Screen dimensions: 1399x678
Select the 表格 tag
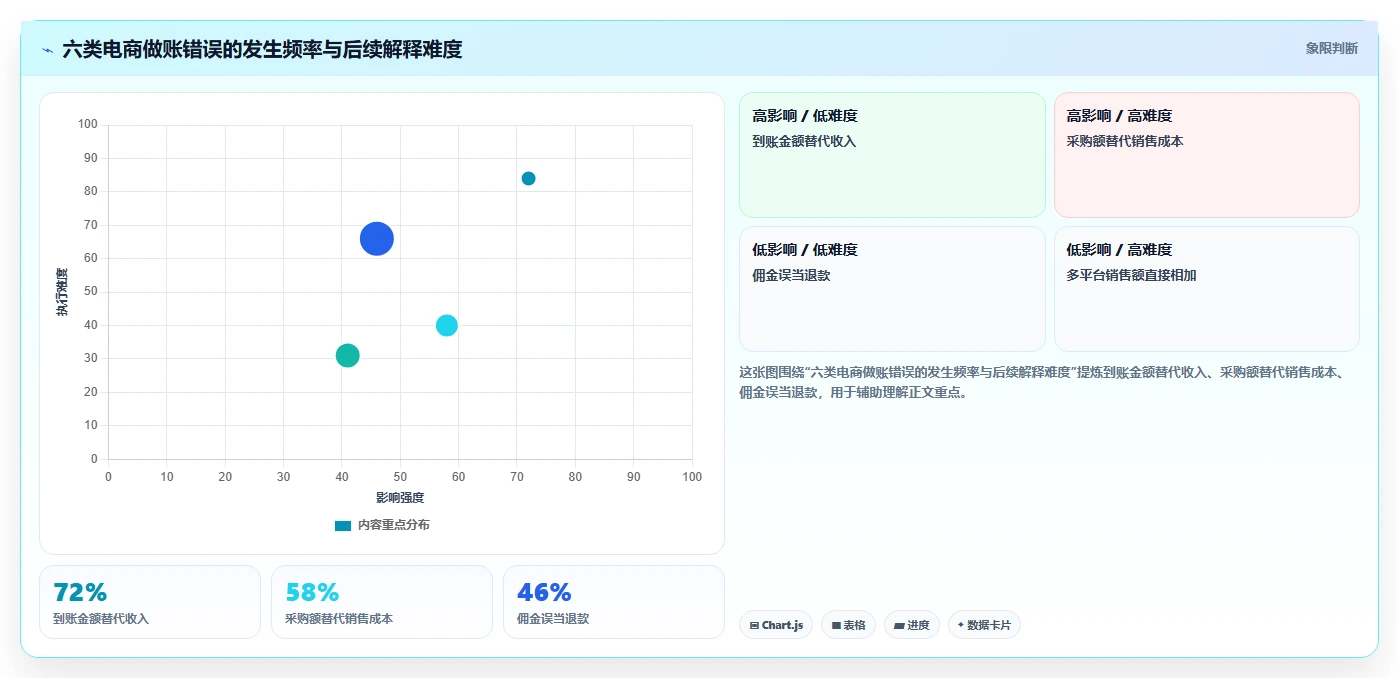848,625
